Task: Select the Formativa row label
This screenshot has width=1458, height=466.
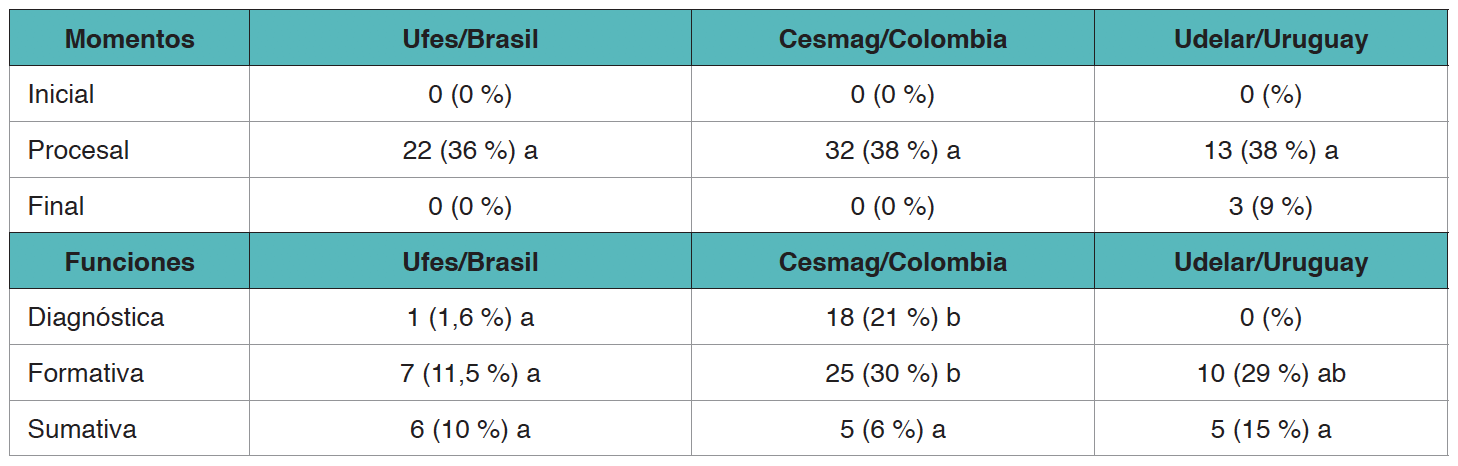Action: 86,374
